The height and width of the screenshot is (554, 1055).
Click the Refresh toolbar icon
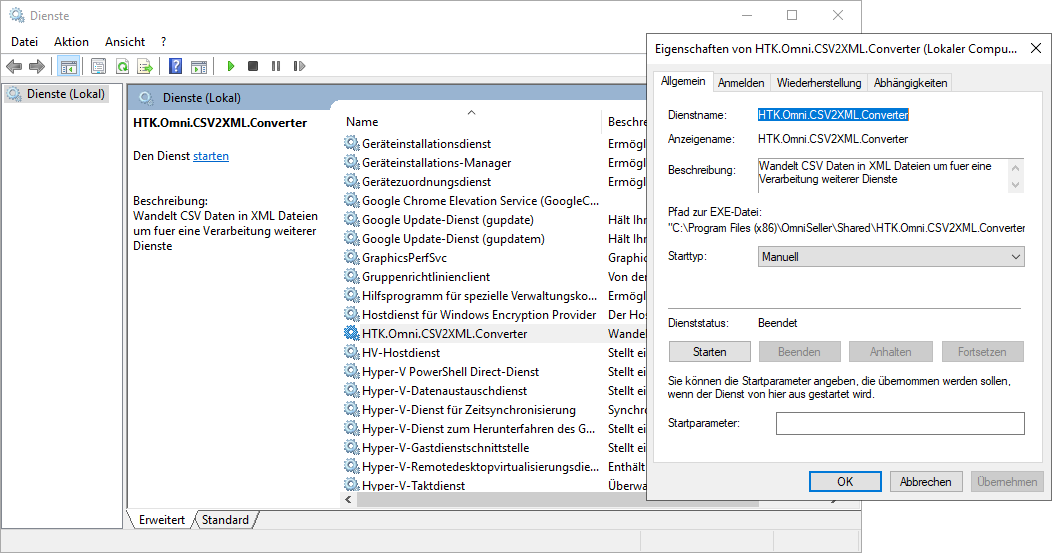[x=122, y=66]
